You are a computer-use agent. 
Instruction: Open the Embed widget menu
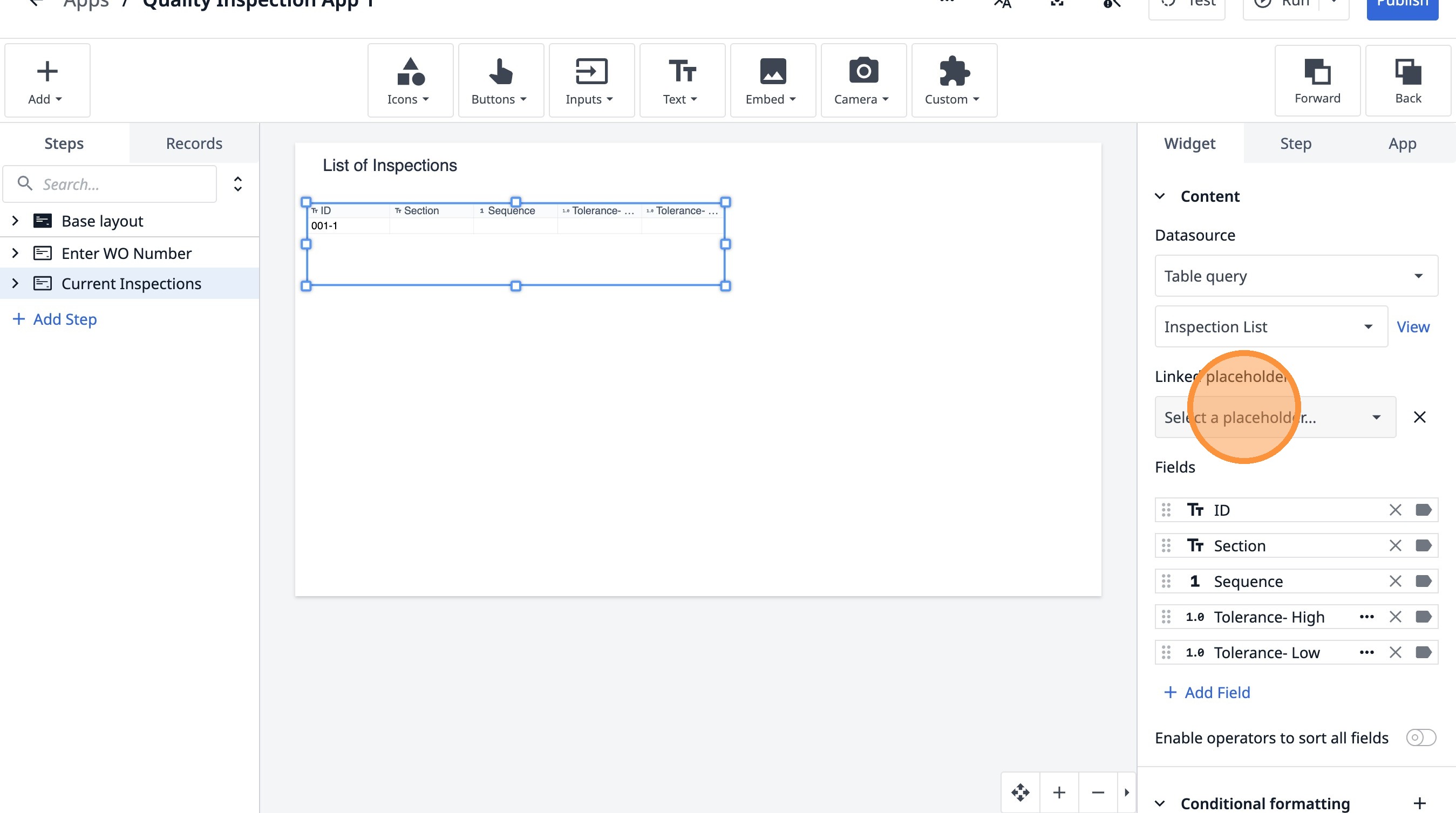[772, 81]
